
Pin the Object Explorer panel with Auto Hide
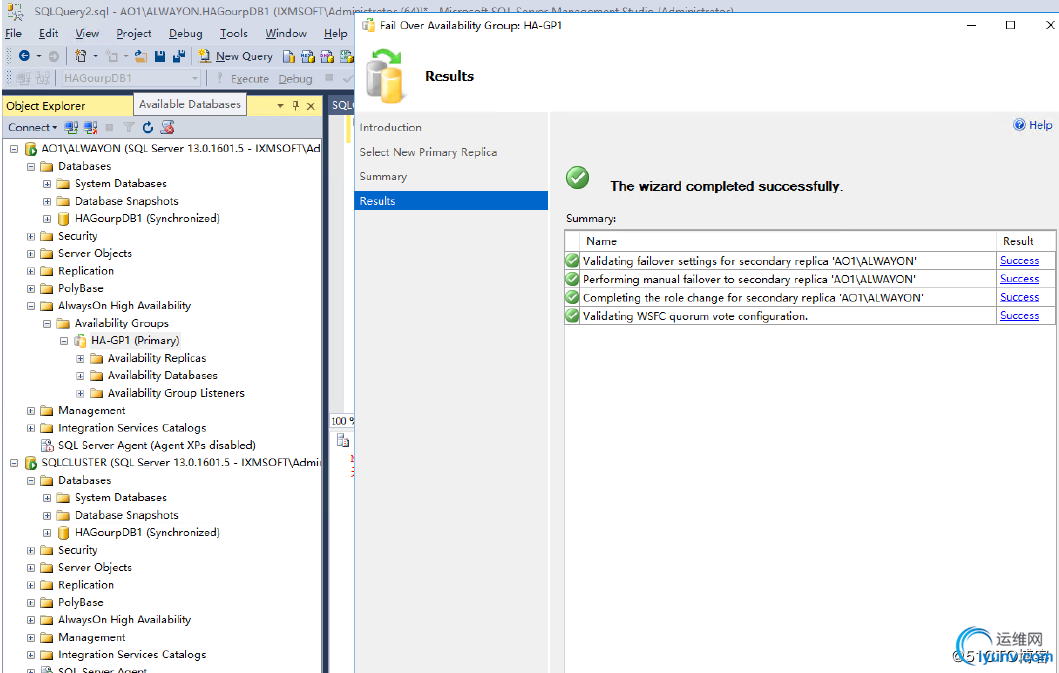(x=295, y=105)
